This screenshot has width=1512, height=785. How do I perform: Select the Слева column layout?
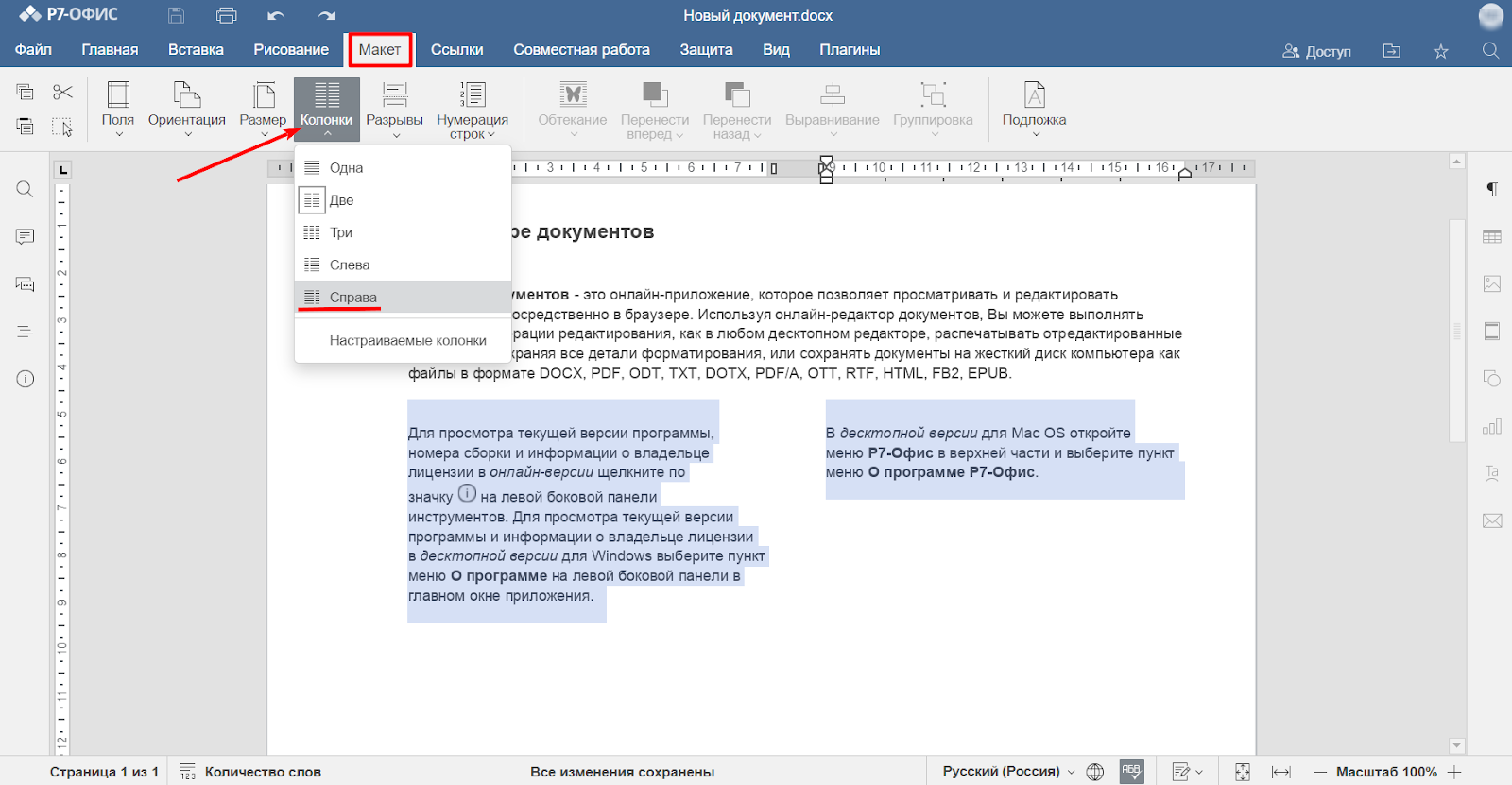pos(404,265)
